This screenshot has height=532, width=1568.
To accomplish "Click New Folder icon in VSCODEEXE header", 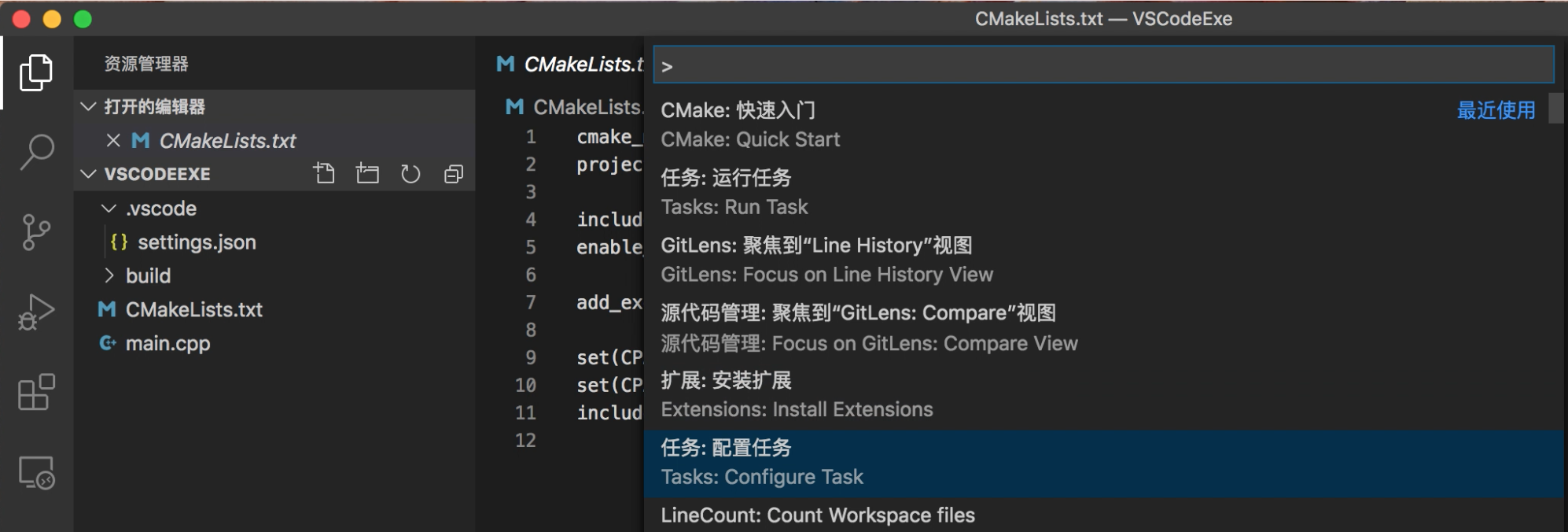I will tap(367, 173).
